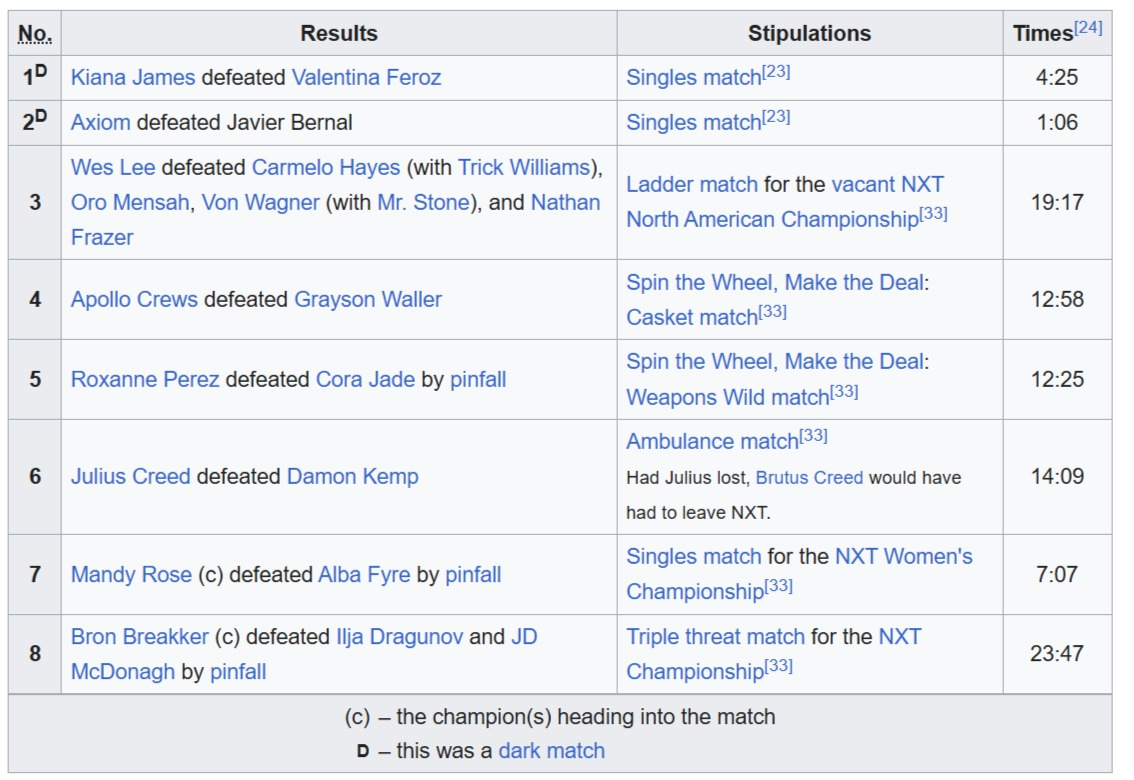Image resolution: width=1134 pixels, height=780 pixels.
Task: Follow the dark match legend link
Action: [551, 750]
